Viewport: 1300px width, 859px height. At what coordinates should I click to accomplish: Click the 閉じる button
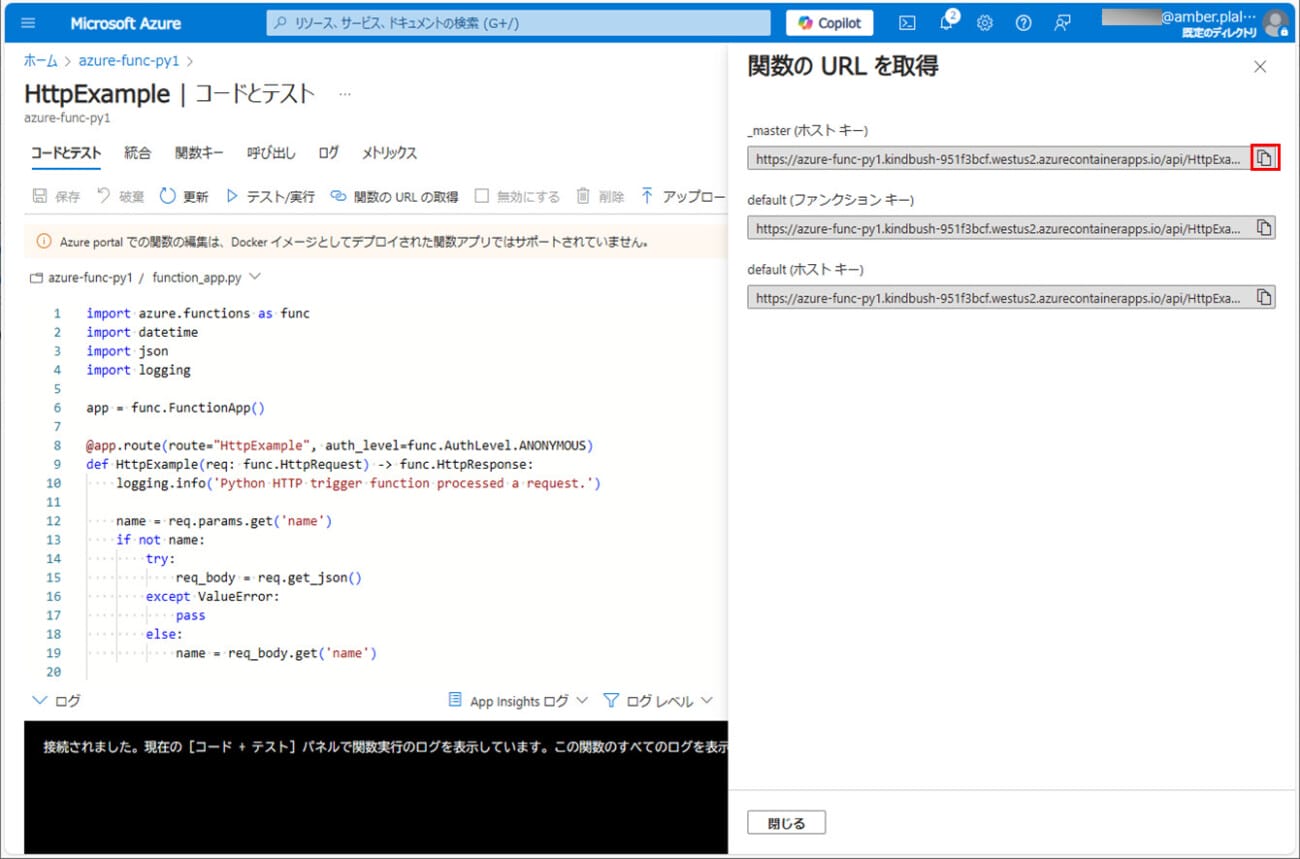786,823
